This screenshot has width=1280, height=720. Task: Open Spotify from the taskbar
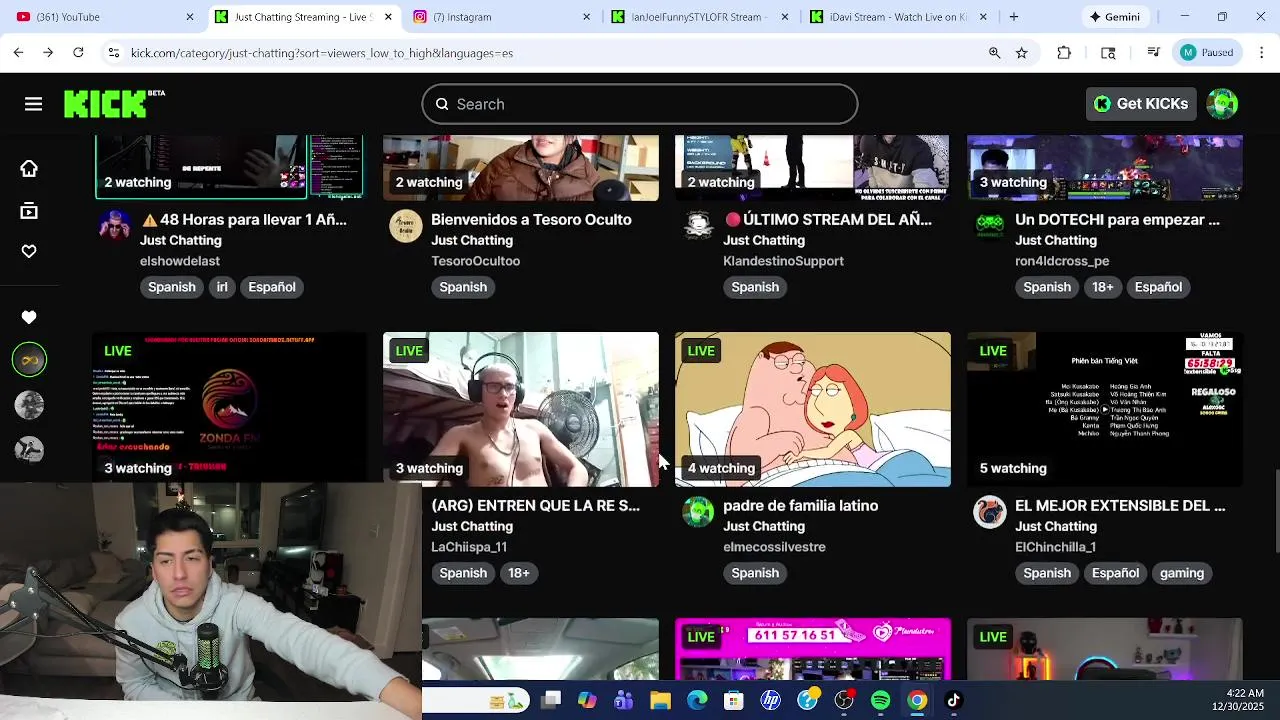[x=880, y=700]
